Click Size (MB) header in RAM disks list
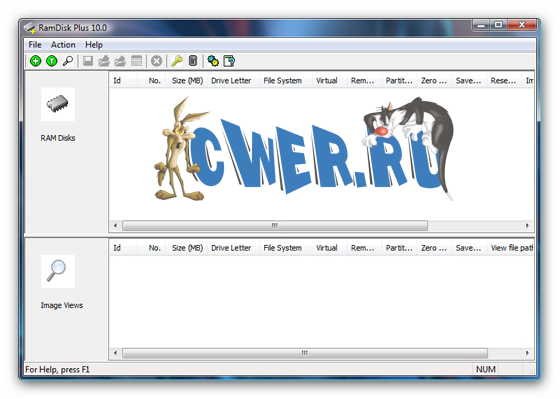This screenshot has height=399, width=560. coord(187,81)
